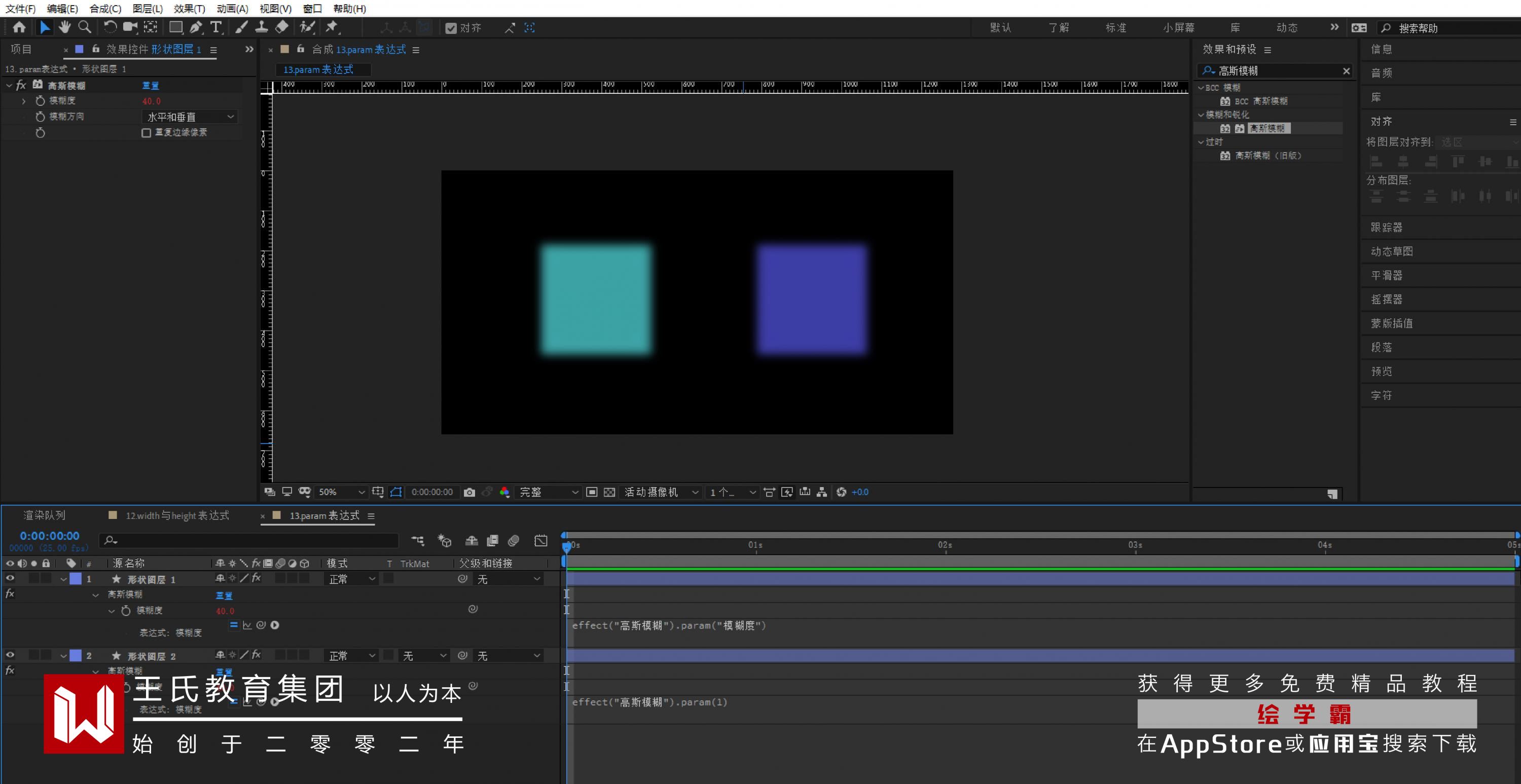This screenshot has width=1521, height=784.
Task: Enable the 对齐 snapping checkbox
Action: click(x=451, y=28)
